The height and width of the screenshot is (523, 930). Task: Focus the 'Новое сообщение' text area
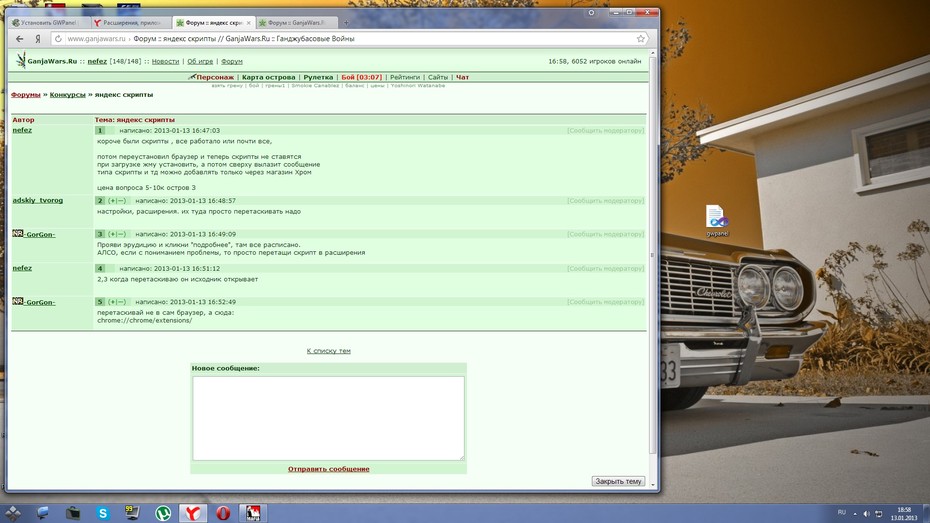point(328,418)
